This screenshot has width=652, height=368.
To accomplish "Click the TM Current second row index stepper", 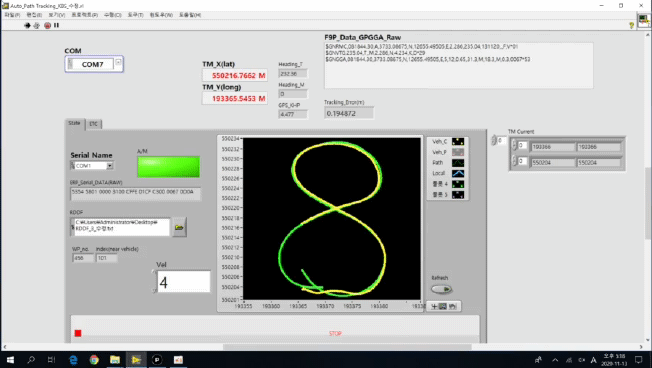I will tap(514, 161).
